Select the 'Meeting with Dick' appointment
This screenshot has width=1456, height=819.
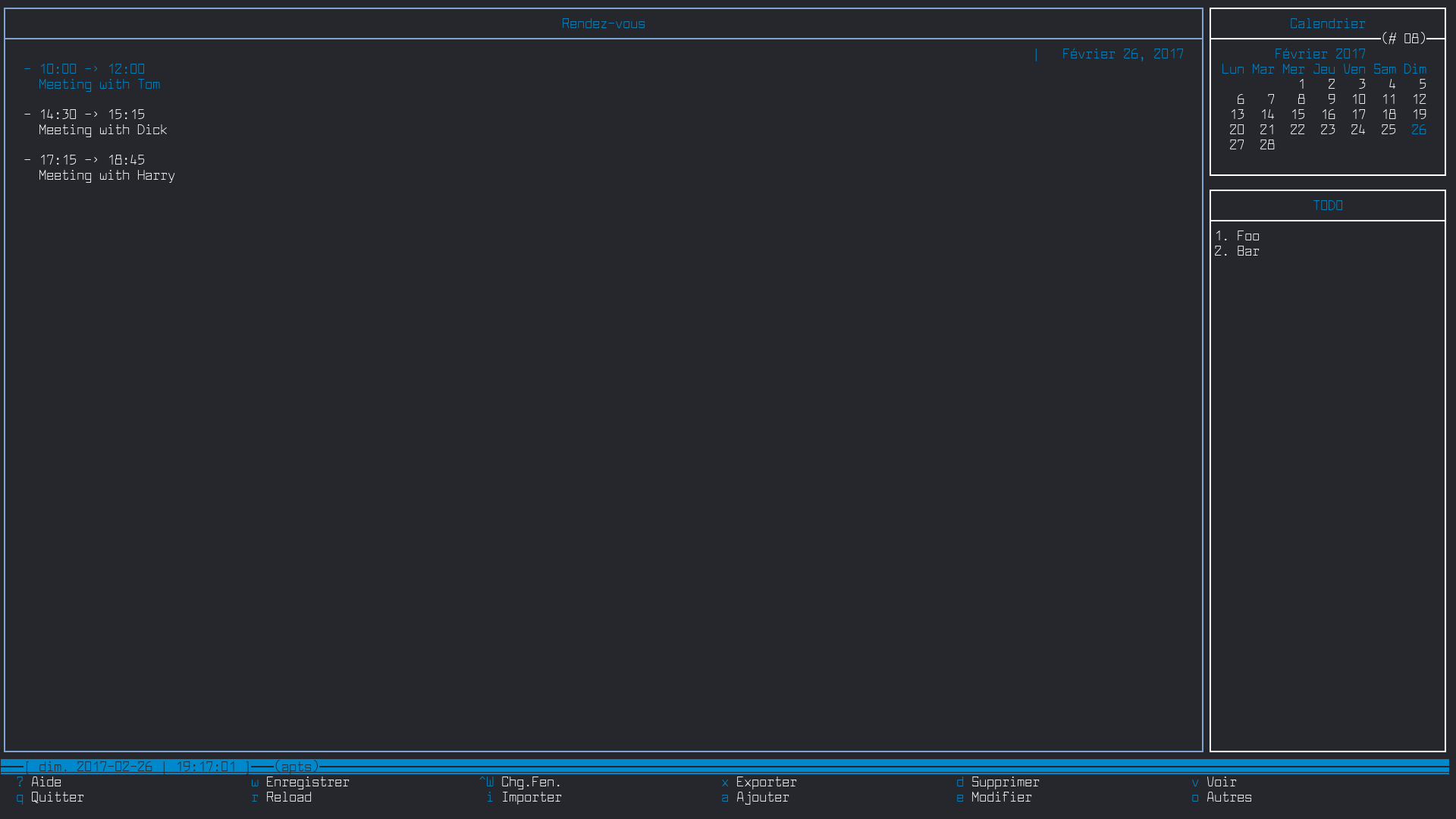102,130
